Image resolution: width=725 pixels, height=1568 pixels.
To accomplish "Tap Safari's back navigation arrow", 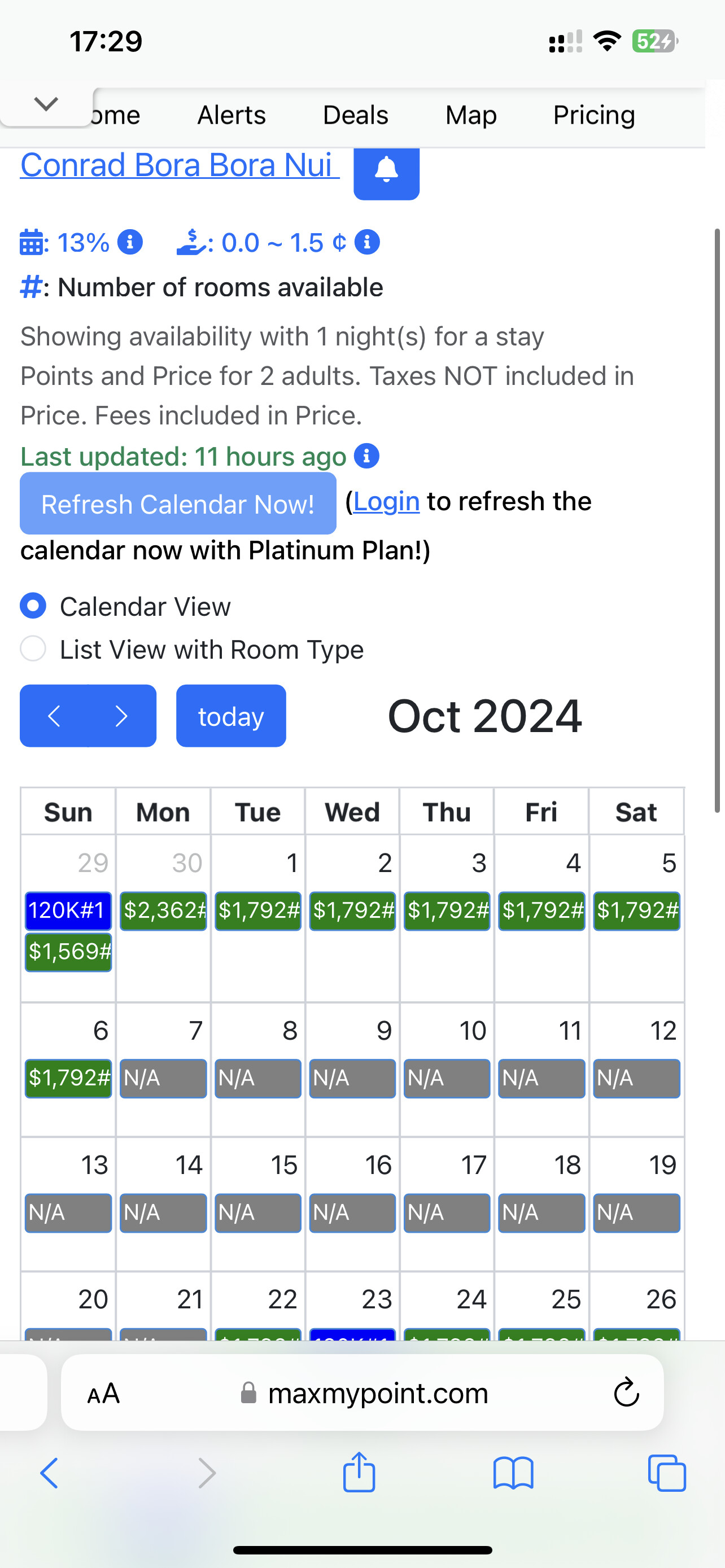I will pos(49,1473).
